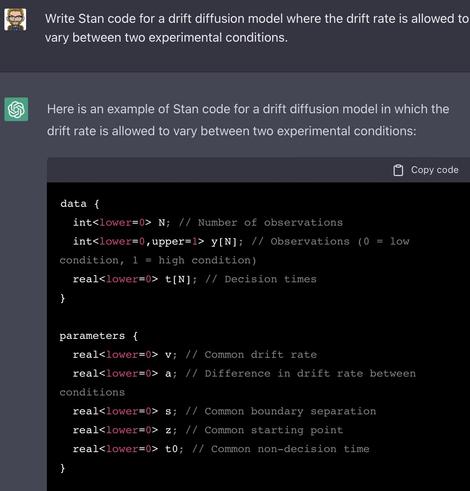Click the "z;" common starting point line

[x=208, y=430]
